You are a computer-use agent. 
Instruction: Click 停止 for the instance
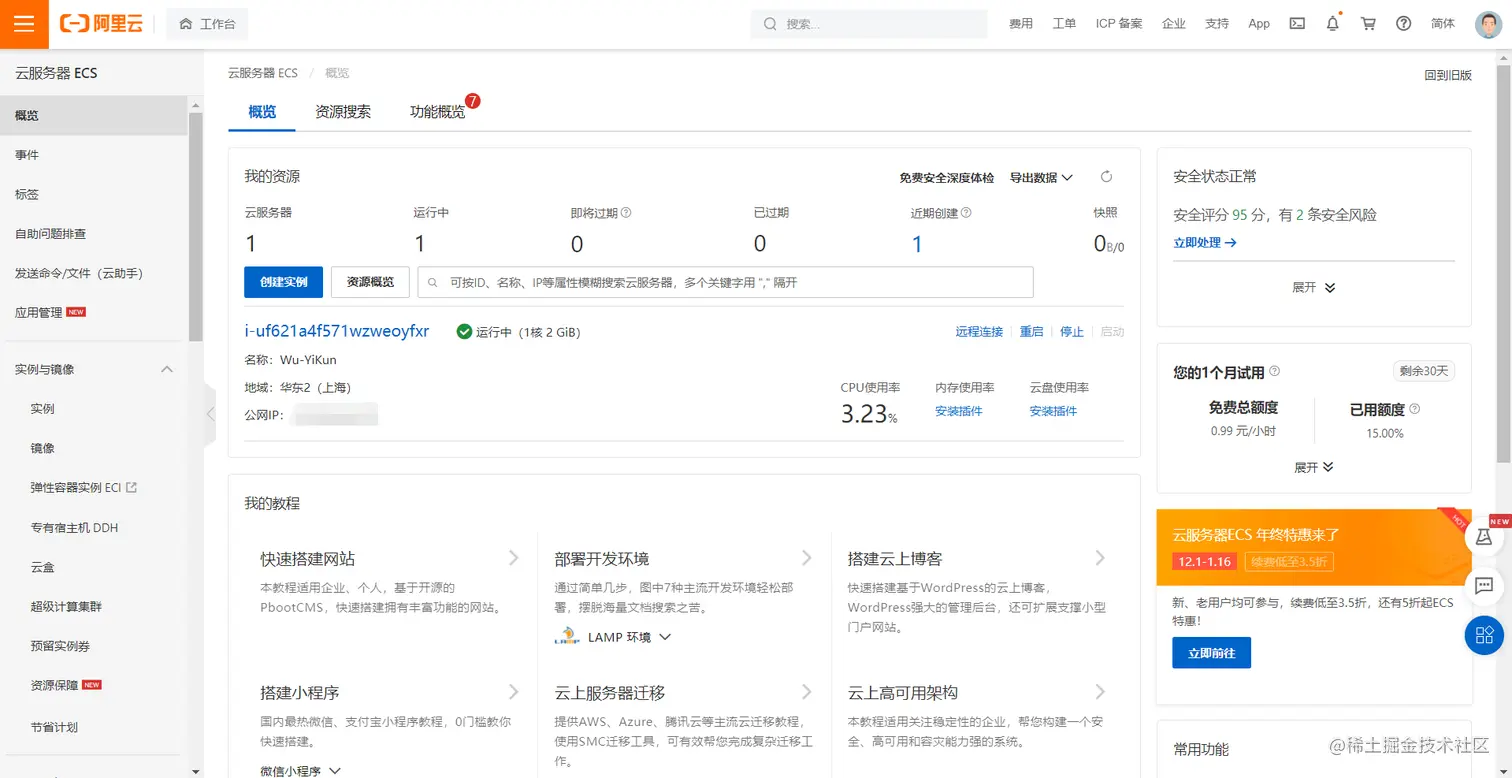1072,332
